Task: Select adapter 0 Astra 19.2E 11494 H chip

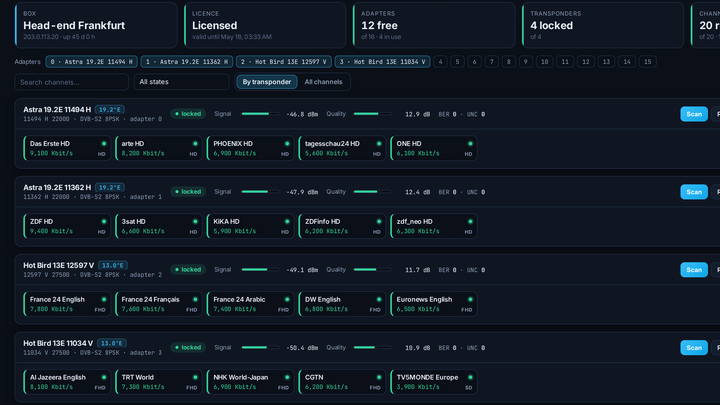Action: click(91, 62)
